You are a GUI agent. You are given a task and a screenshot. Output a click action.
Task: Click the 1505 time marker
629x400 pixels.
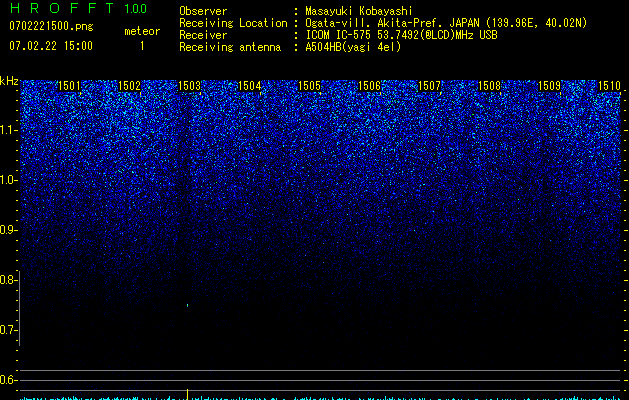coord(310,86)
